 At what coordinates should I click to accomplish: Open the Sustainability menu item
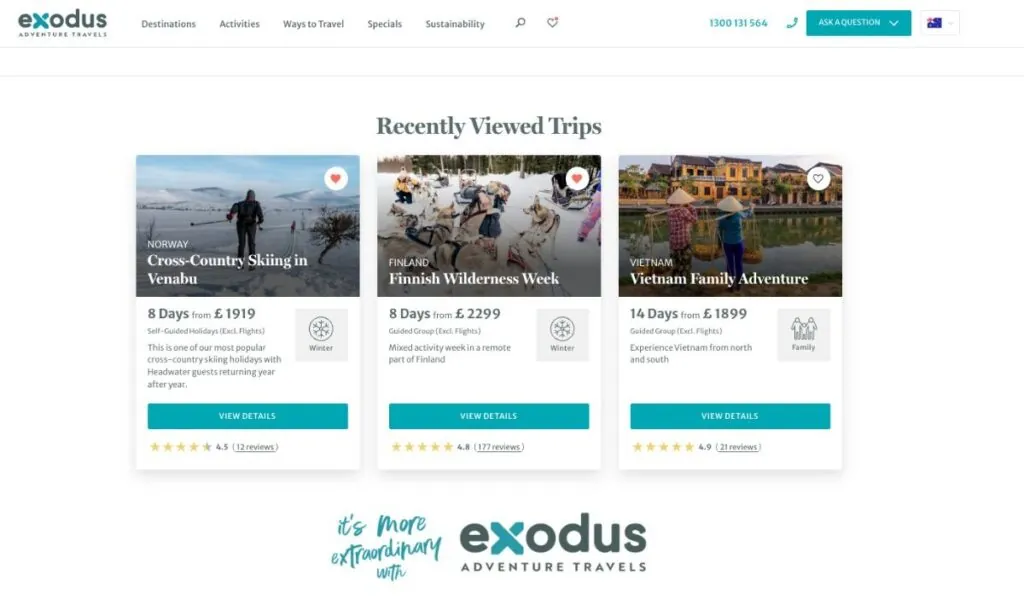[x=455, y=24]
